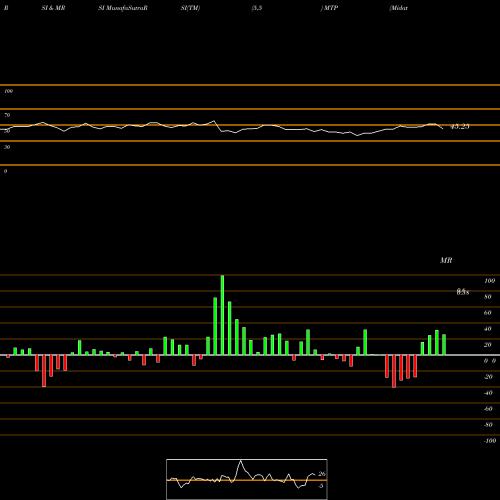Click the 'SI(TM)' header label

click(x=190, y=8)
